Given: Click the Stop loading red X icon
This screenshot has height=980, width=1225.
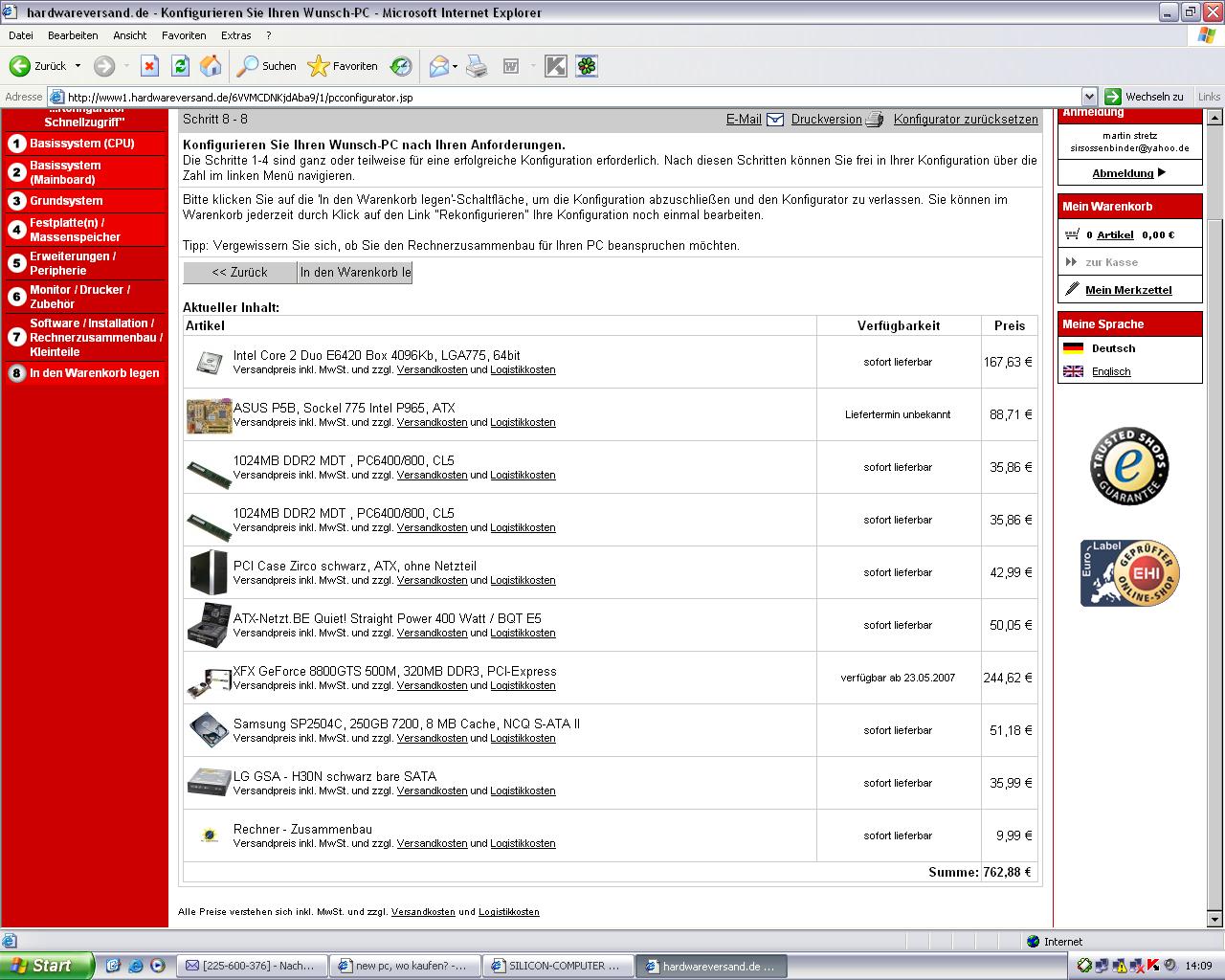Looking at the screenshot, I should pyautogui.click(x=149, y=66).
